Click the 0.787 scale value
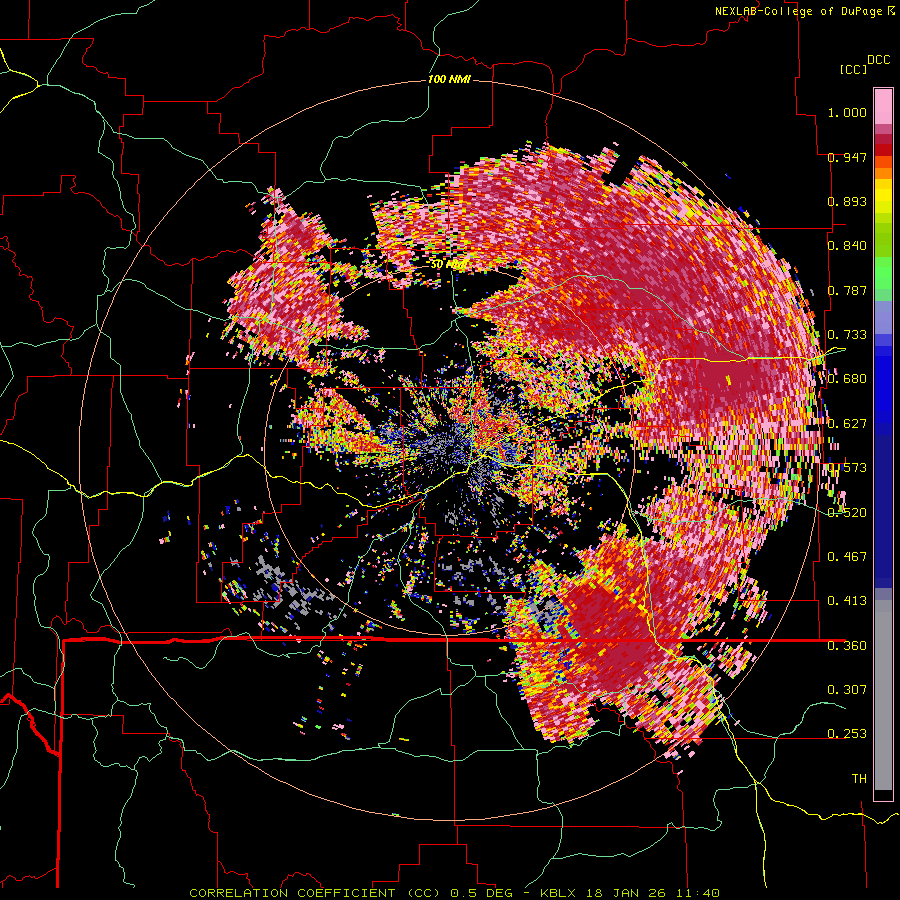This screenshot has height=900, width=900. pyautogui.click(x=847, y=290)
